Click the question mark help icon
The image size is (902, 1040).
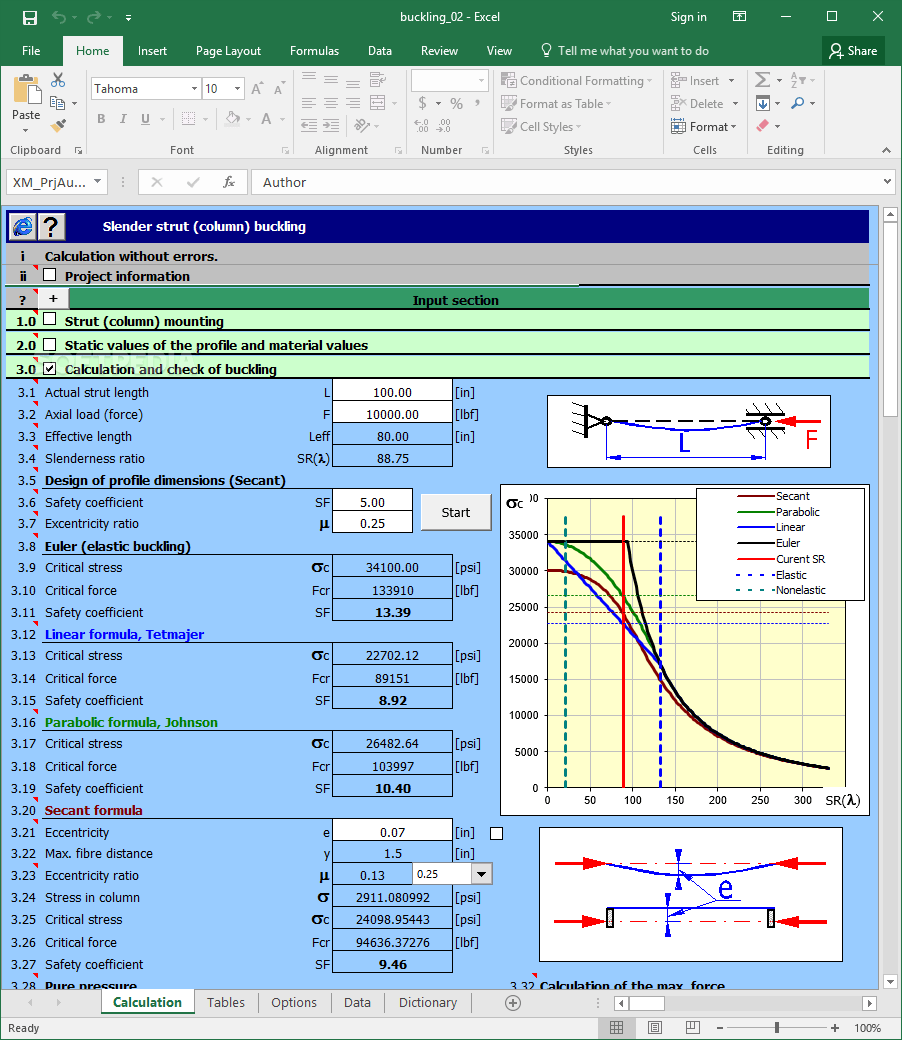point(51,227)
